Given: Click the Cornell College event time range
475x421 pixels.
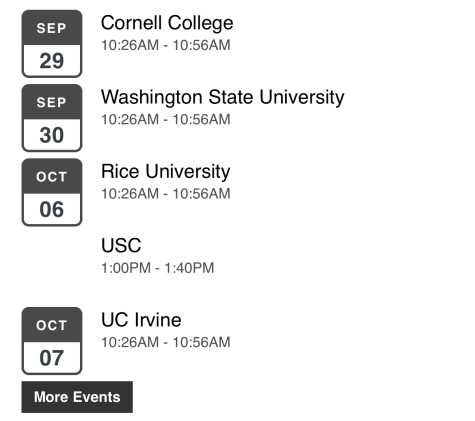Looking at the screenshot, I should 166,45.
